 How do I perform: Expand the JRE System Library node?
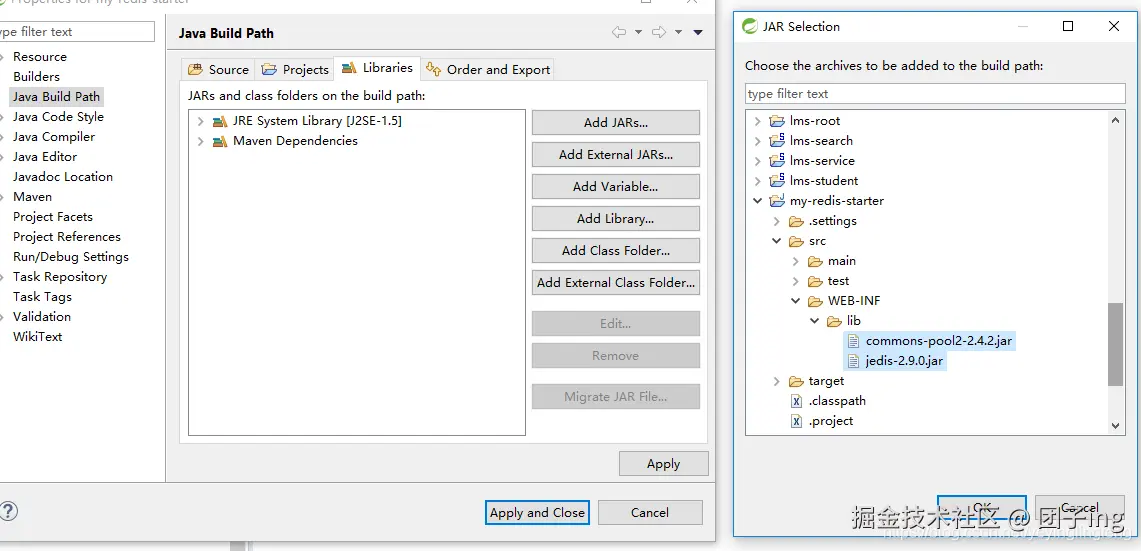click(200, 121)
